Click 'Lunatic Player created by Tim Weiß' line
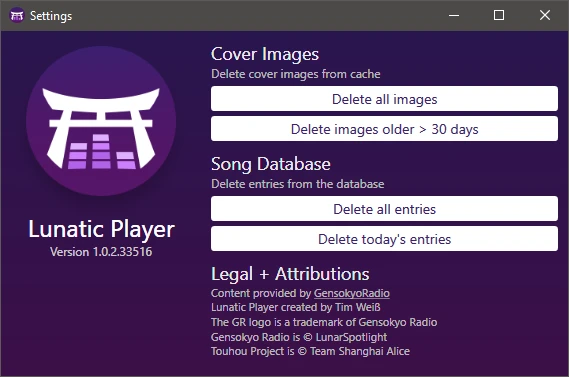 click(x=296, y=307)
